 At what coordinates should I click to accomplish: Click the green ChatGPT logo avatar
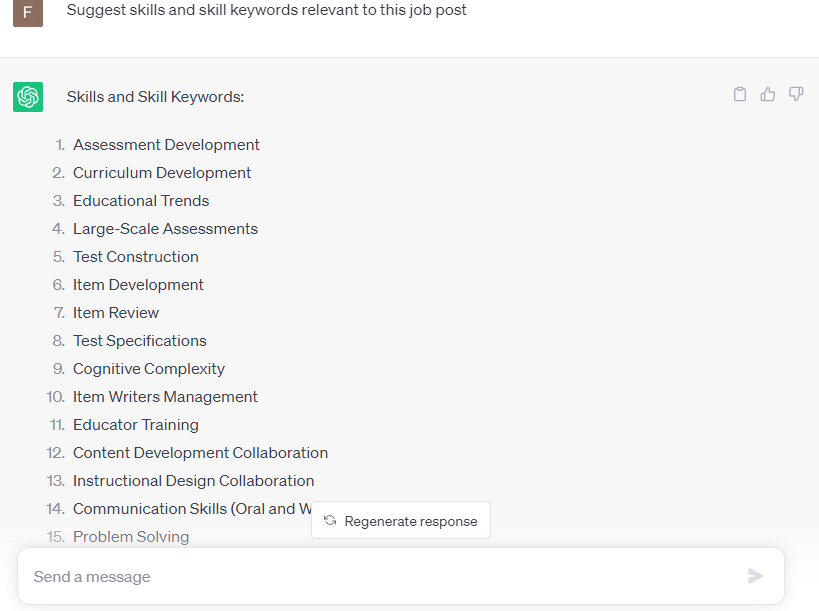point(28,97)
